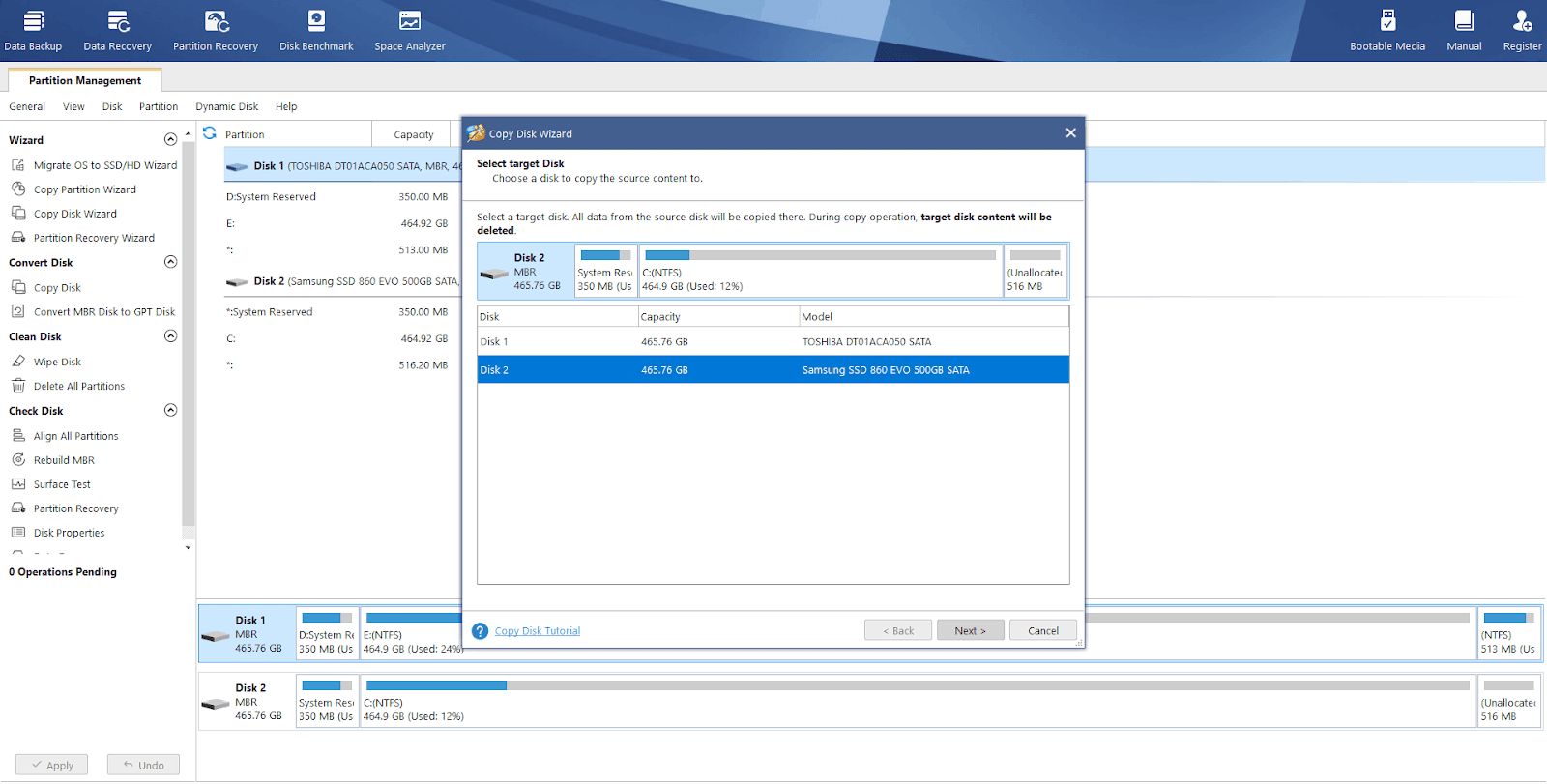Viewport: 1547px width, 784px height.
Task: Collapse the Convert Disk section
Action: [x=171, y=262]
